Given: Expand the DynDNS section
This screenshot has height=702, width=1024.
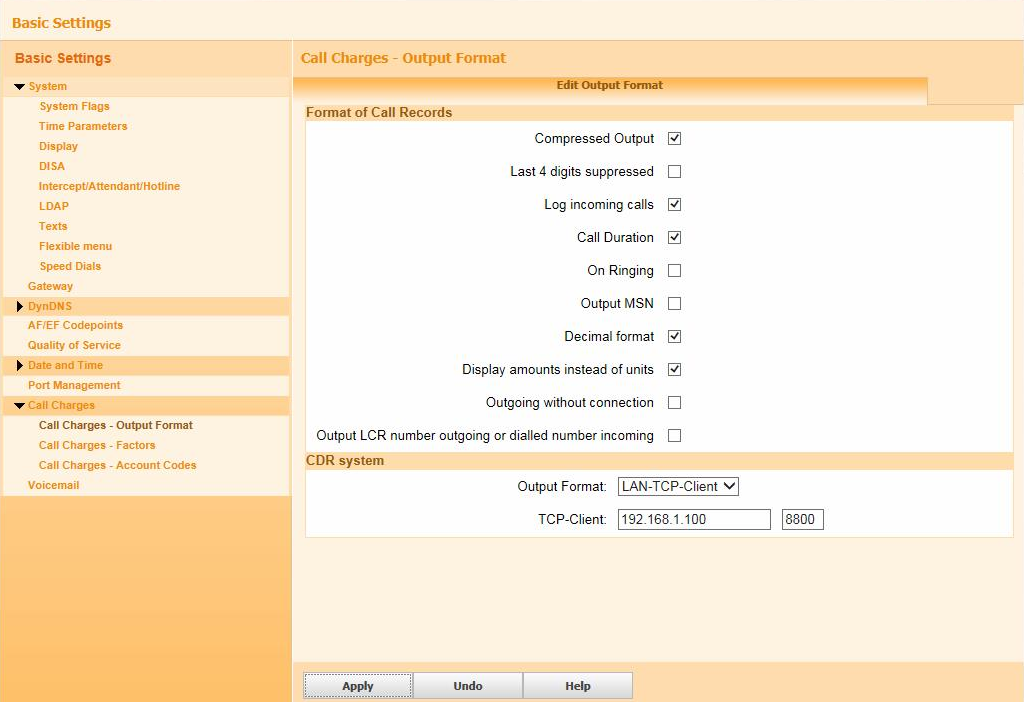Looking at the screenshot, I should point(20,306).
